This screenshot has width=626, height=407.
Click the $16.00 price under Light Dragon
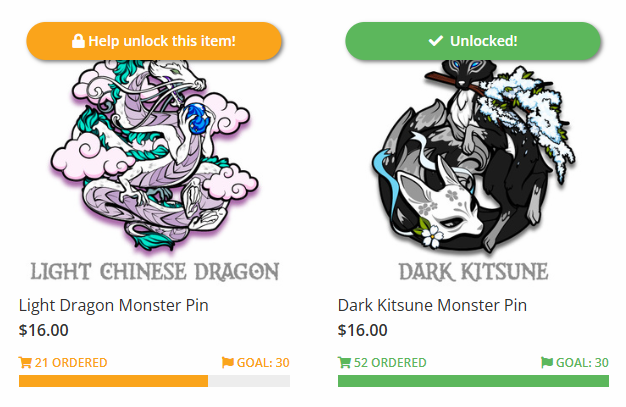(44, 330)
